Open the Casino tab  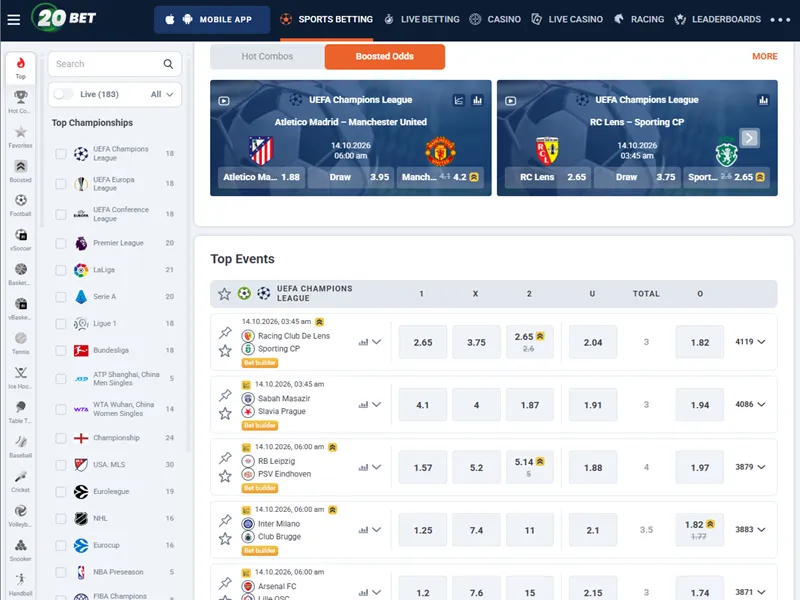click(495, 19)
